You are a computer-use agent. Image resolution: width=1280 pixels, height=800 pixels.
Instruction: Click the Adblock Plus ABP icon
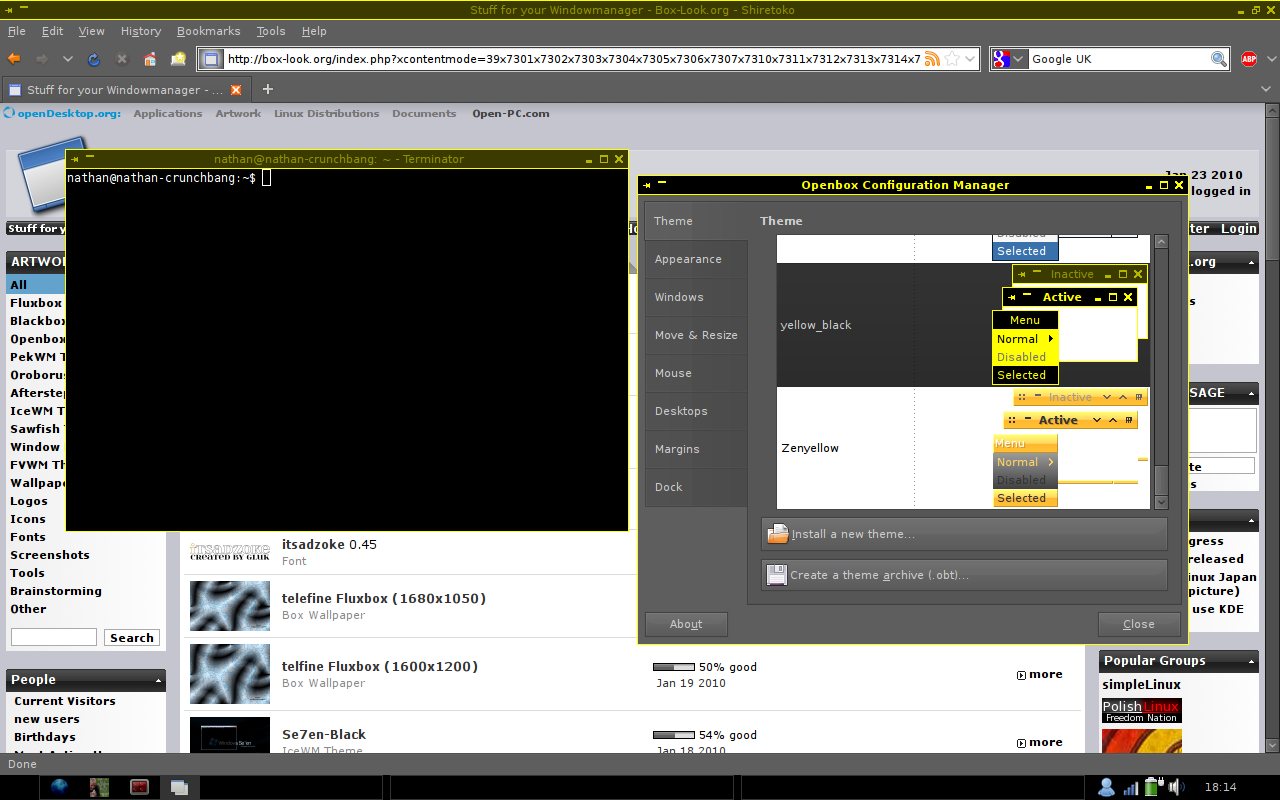pos(1249,59)
